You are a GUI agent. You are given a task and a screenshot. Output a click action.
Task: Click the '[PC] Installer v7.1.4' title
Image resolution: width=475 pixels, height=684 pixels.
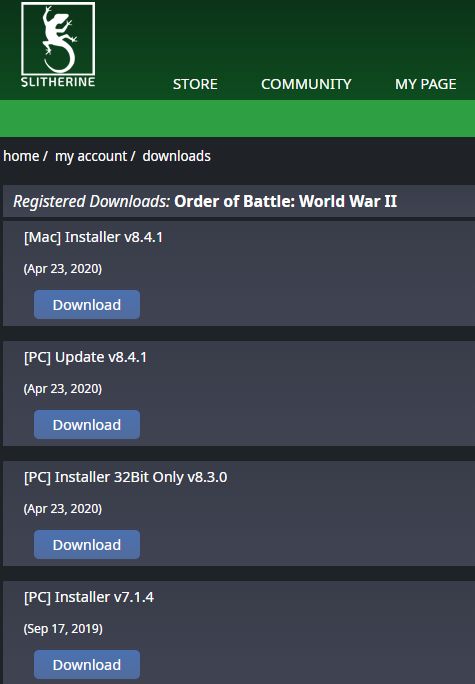click(89, 597)
